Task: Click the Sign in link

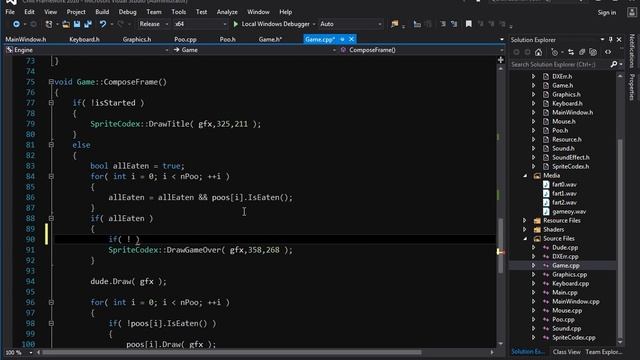Action: [607, 13]
